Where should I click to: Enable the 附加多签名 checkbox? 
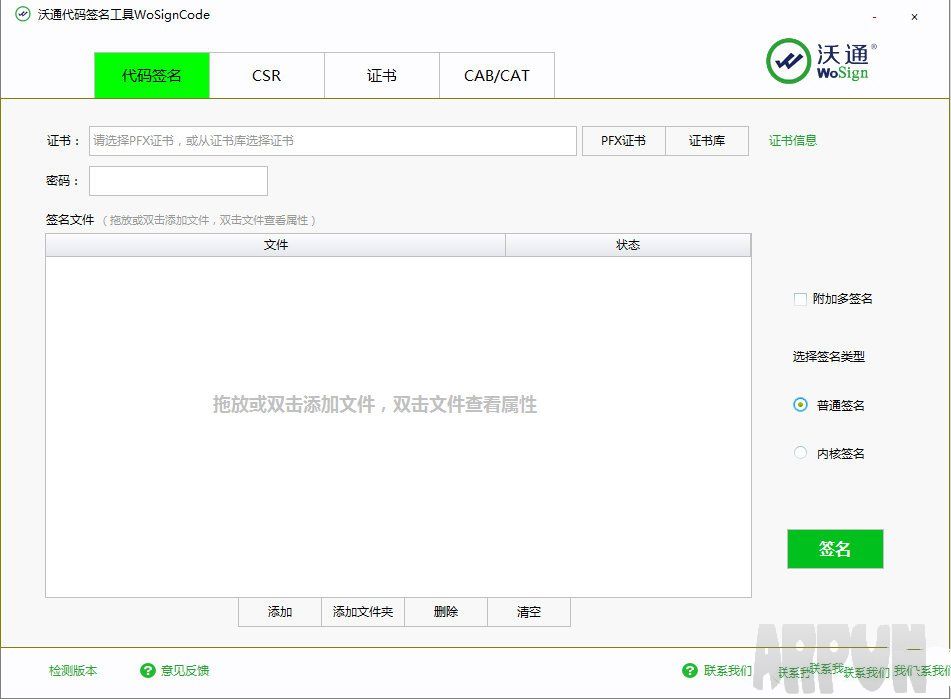(x=800, y=299)
